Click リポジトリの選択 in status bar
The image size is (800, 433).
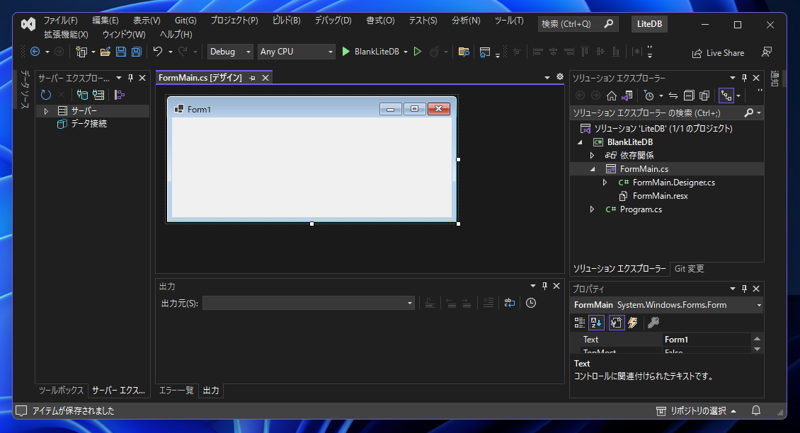click(x=696, y=411)
